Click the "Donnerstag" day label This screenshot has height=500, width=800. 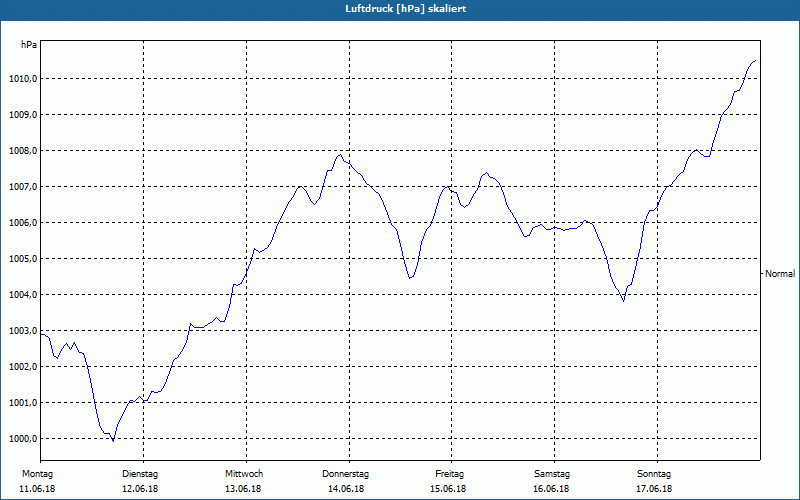pyautogui.click(x=345, y=474)
